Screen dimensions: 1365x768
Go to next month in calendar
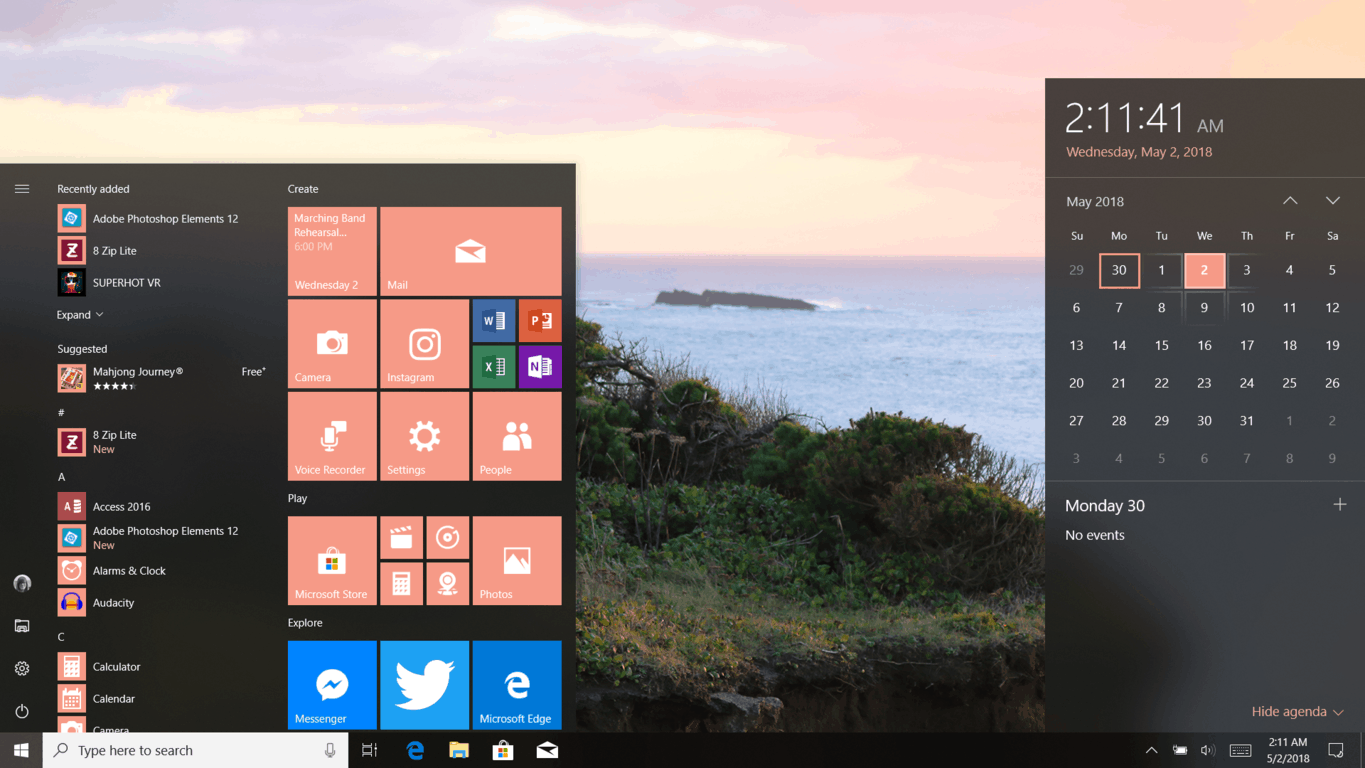click(x=1333, y=201)
